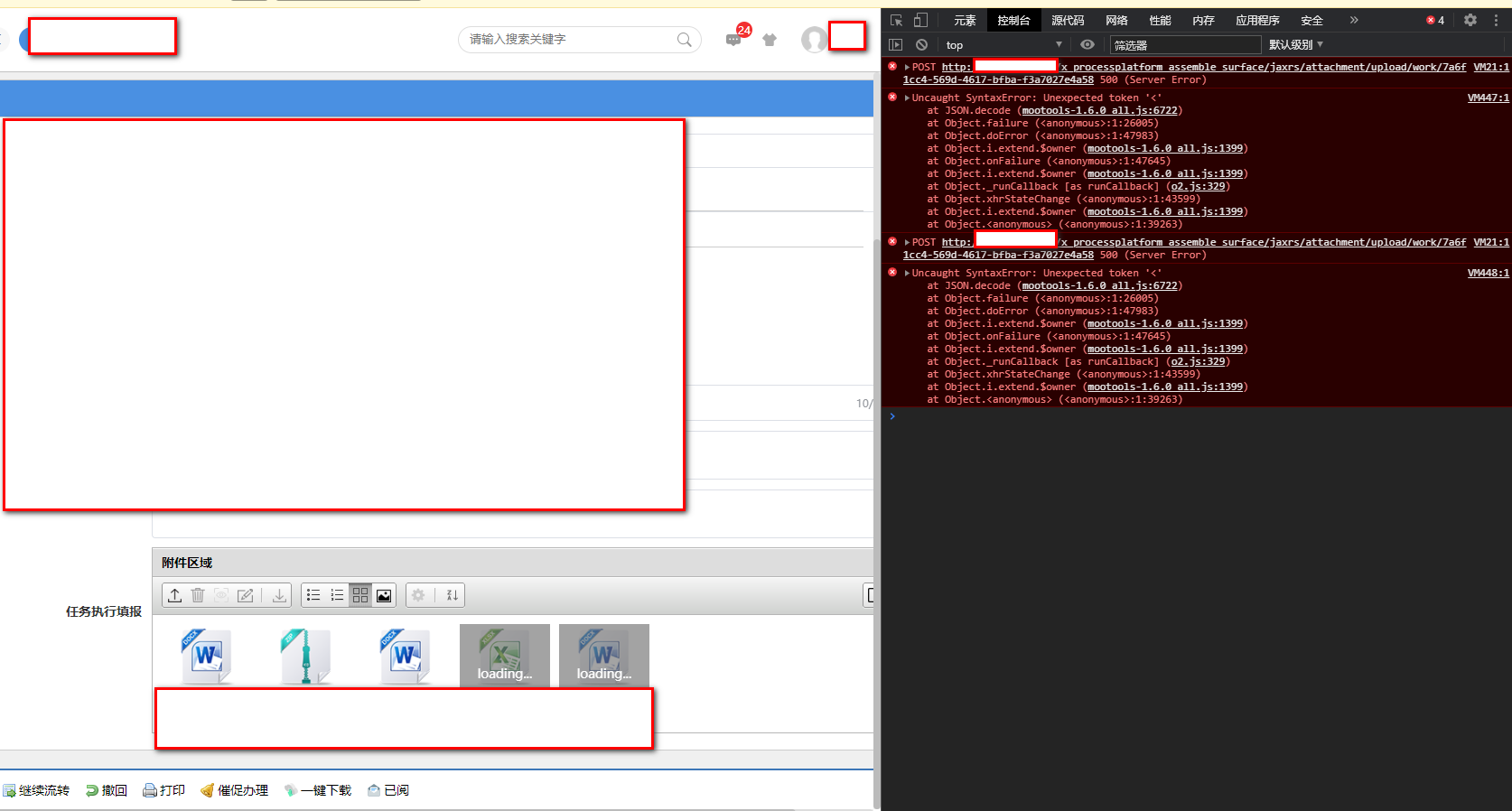Click the page vertical scrollbar
The height and width of the screenshot is (811, 1512).
pyautogui.click(x=876, y=522)
